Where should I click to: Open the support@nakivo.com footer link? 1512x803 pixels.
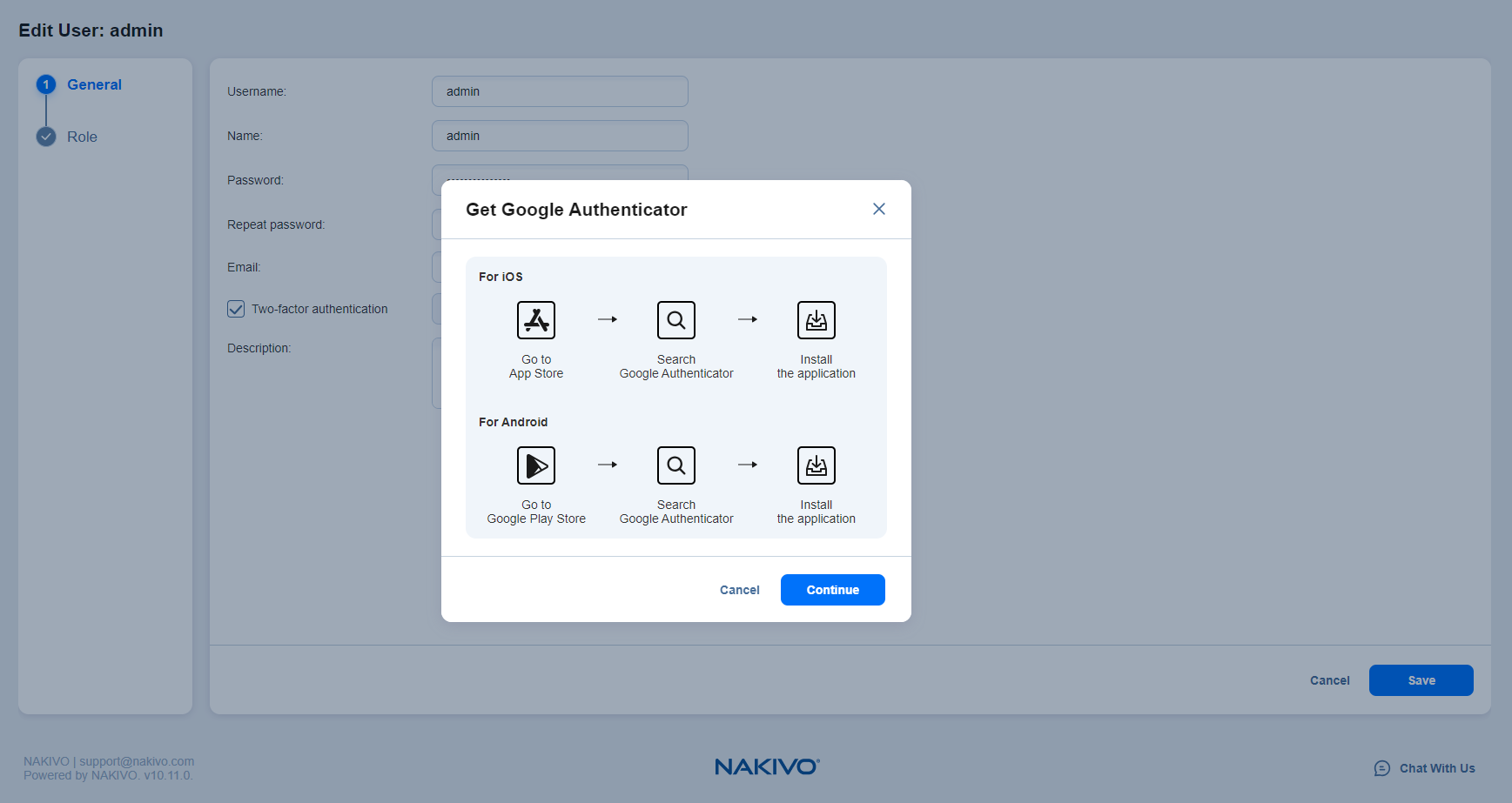pyautogui.click(x=137, y=761)
